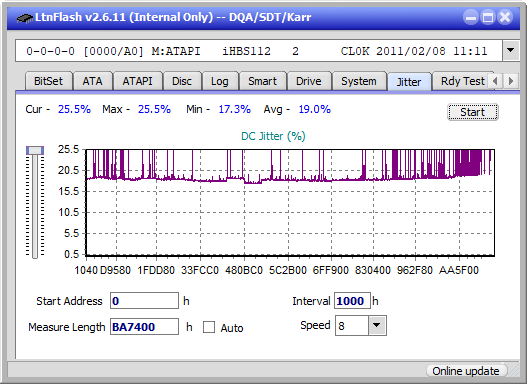Switch to the Drive tab

click(309, 81)
